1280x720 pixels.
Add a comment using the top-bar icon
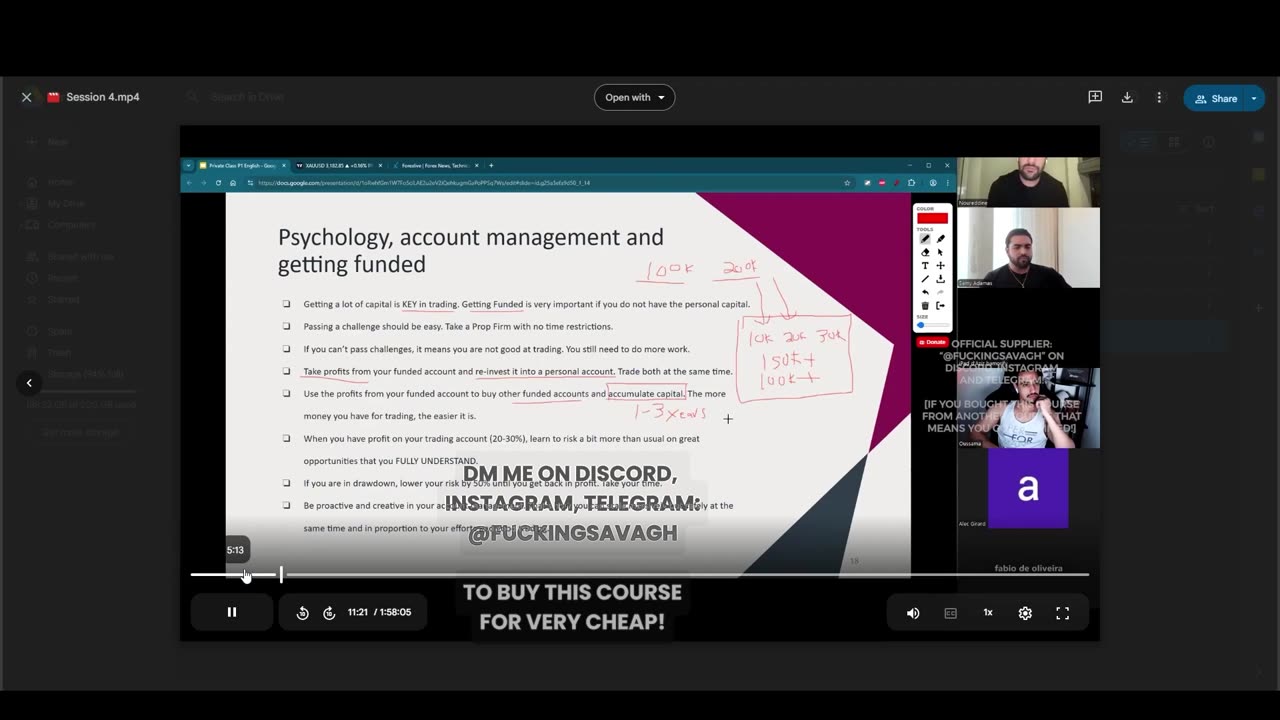pyautogui.click(x=1095, y=97)
